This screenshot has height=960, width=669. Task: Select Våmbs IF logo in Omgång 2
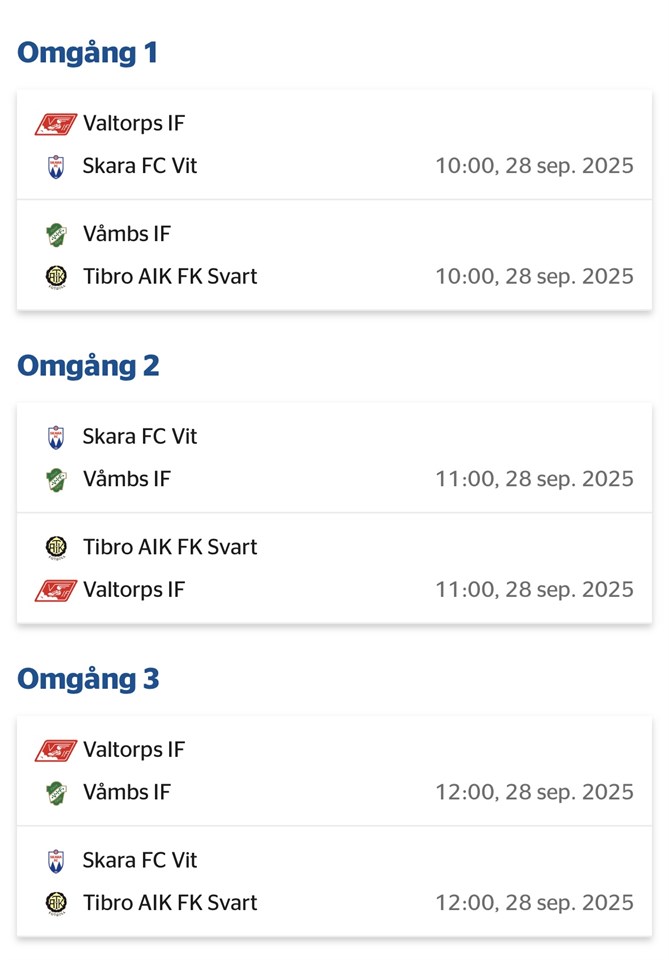[56, 480]
